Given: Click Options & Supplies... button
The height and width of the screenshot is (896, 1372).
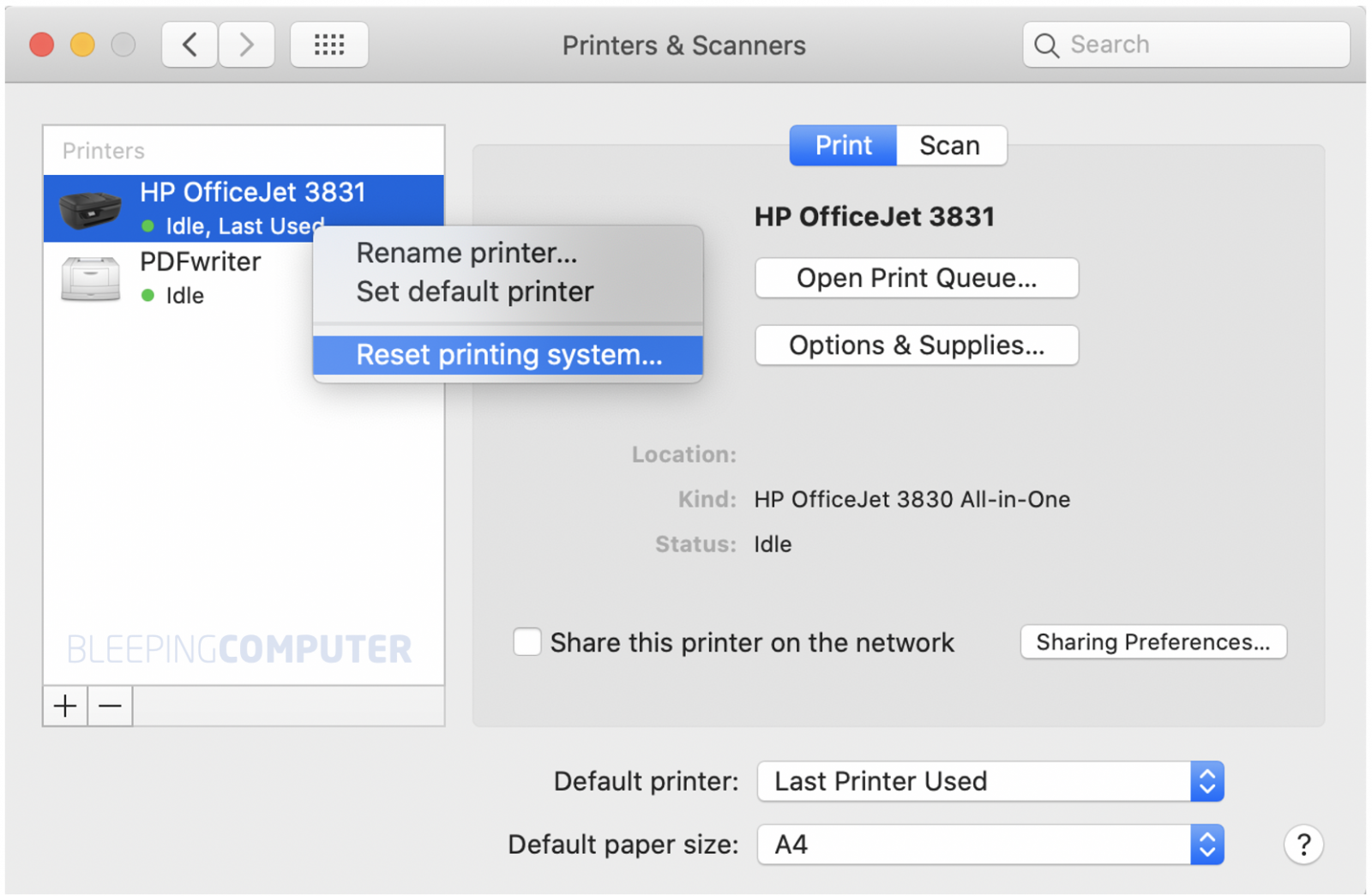Looking at the screenshot, I should pyautogui.click(x=917, y=345).
